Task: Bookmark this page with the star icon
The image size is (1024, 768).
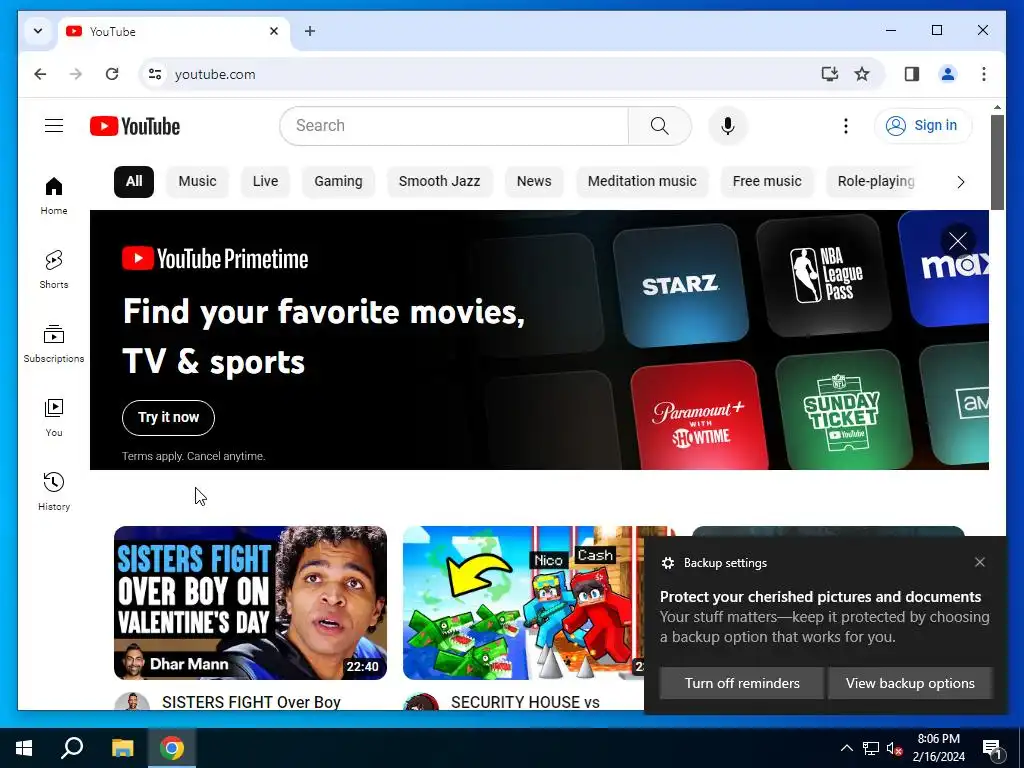Action: 862,74
